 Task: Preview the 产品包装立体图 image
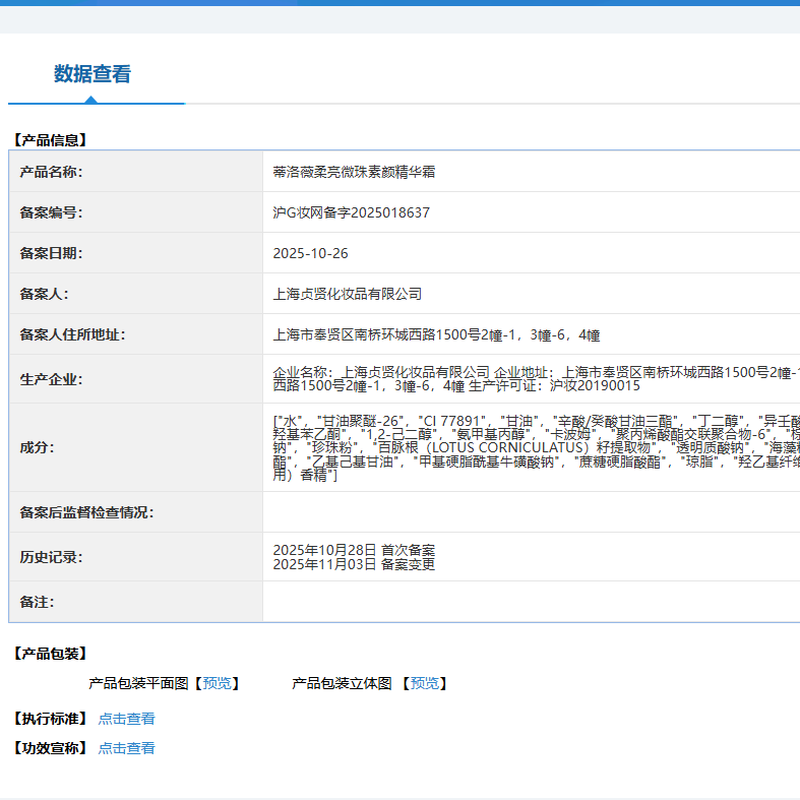[424, 683]
